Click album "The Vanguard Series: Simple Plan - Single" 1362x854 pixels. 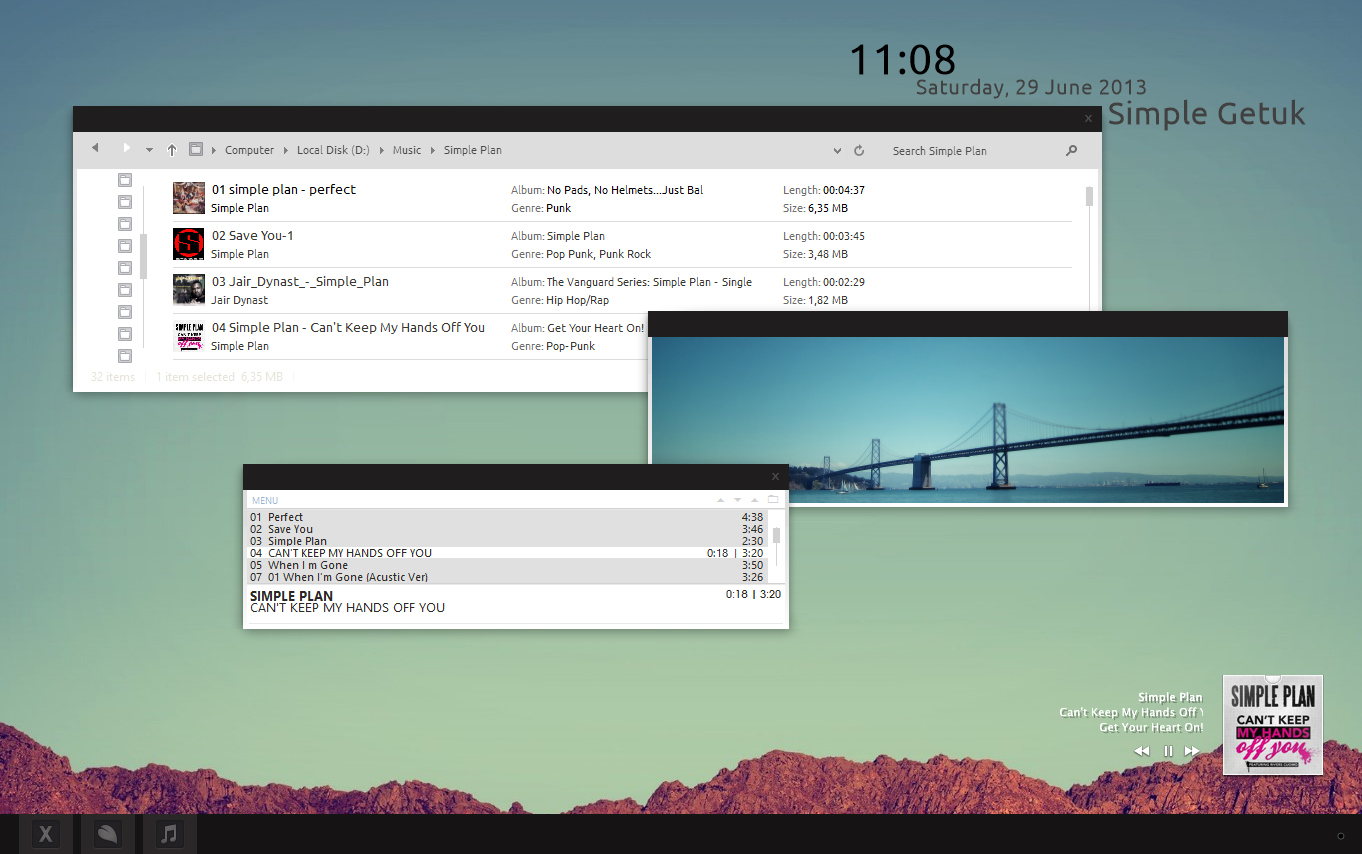pyautogui.click(x=649, y=282)
